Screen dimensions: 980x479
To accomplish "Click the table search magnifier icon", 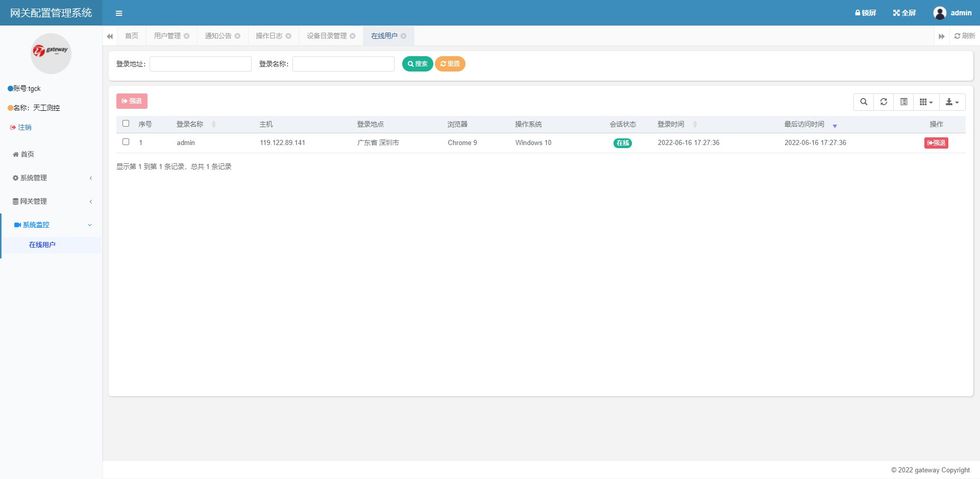I will tap(864, 102).
